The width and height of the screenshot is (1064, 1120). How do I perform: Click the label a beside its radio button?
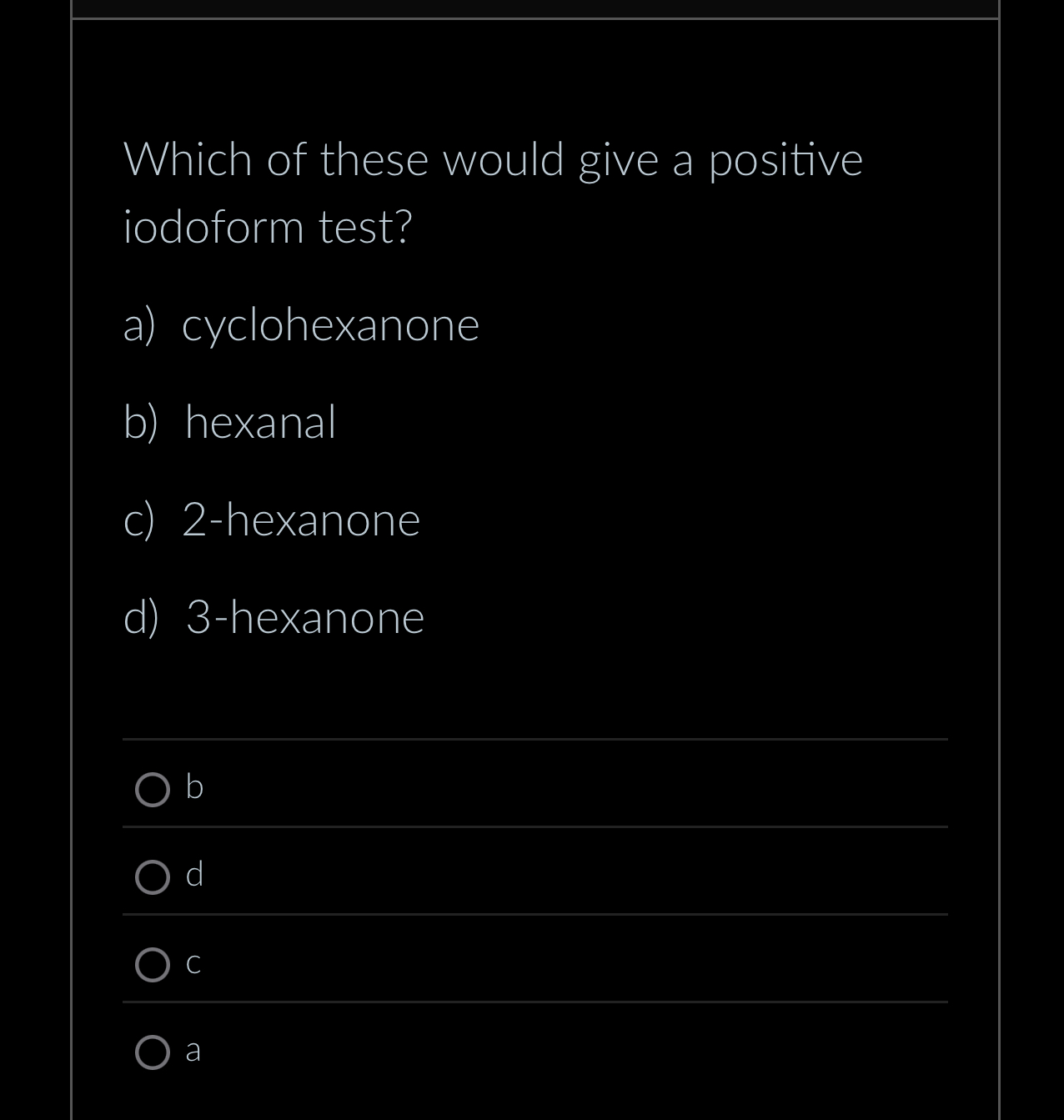[x=193, y=1051]
